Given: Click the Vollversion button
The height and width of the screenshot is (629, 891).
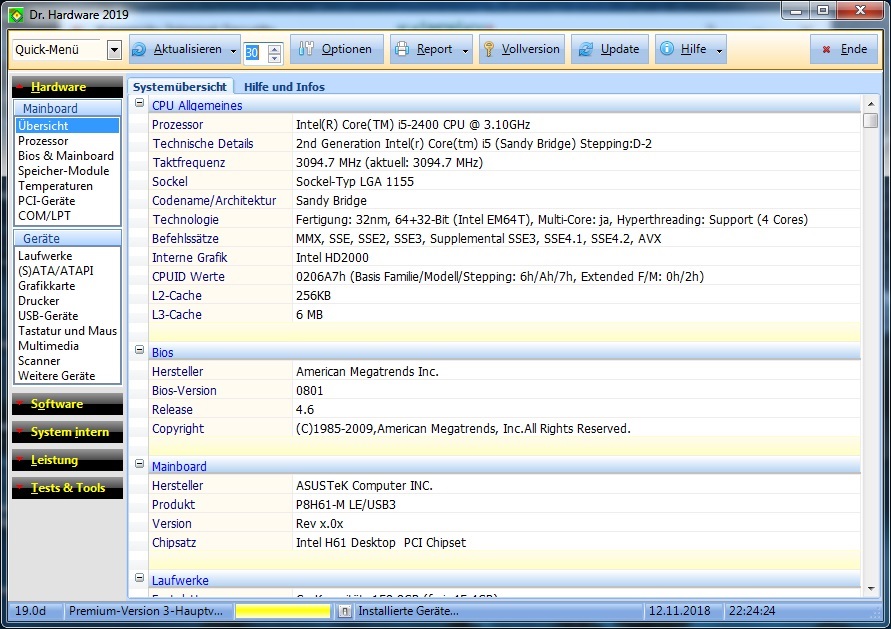Looking at the screenshot, I should point(522,49).
